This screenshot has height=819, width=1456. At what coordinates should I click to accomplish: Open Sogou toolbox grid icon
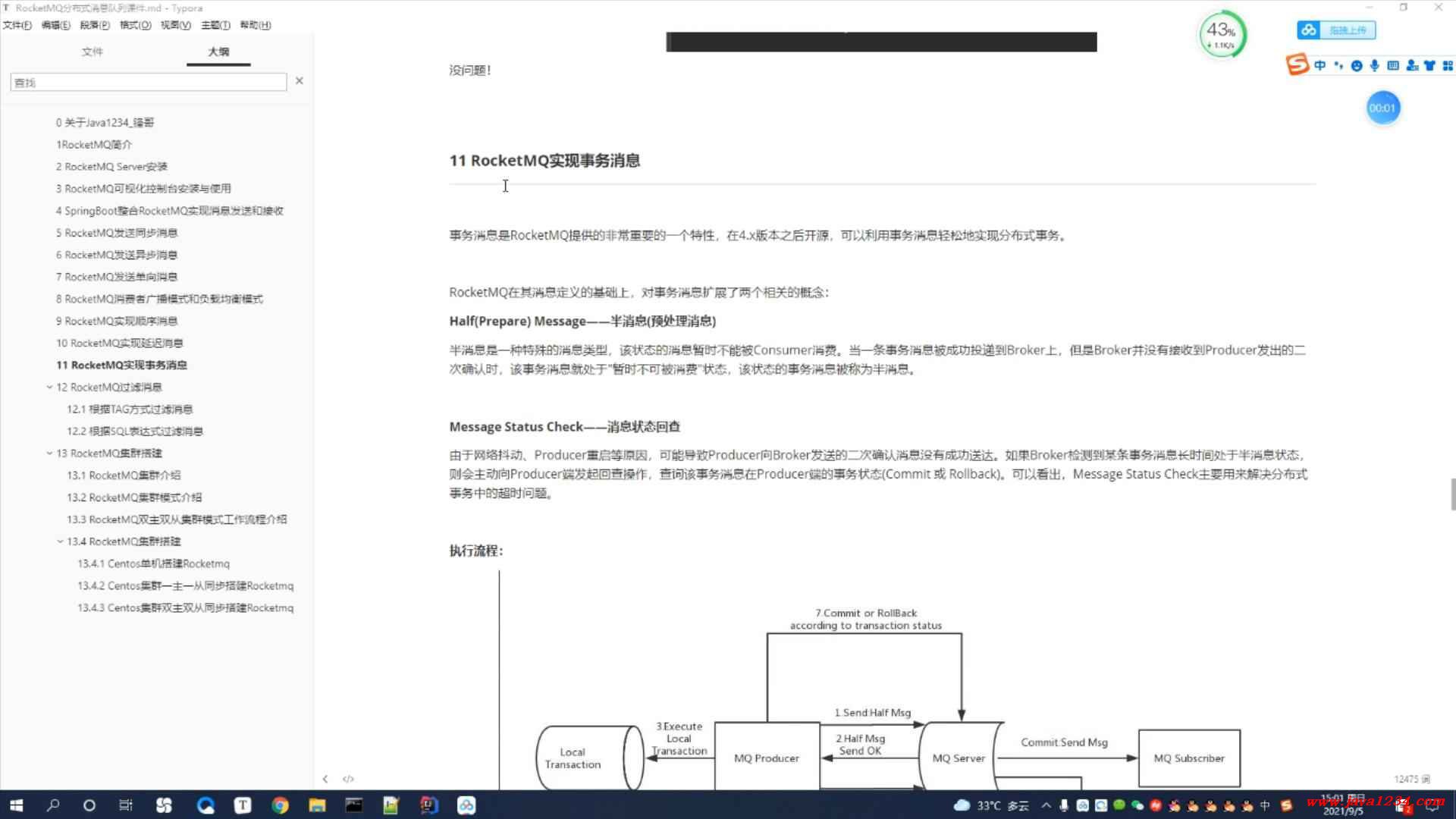pyautogui.click(x=1448, y=66)
